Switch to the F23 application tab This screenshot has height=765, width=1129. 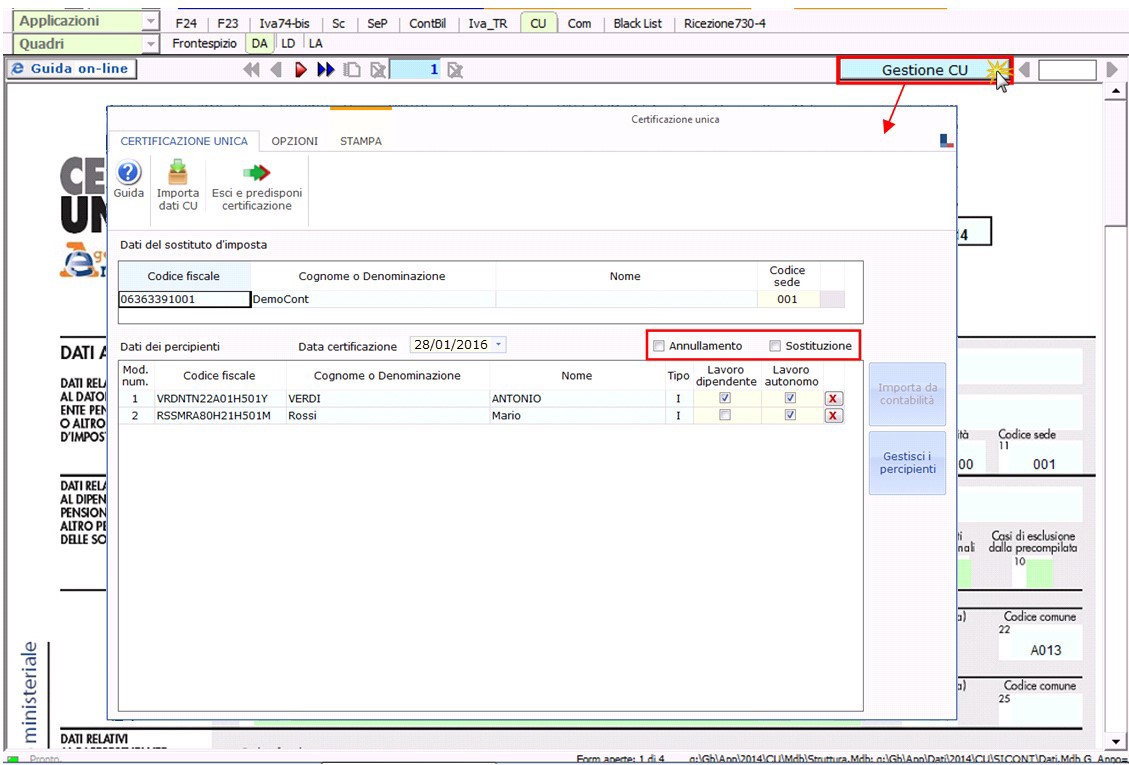pyautogui.click(x=228, y=24)
